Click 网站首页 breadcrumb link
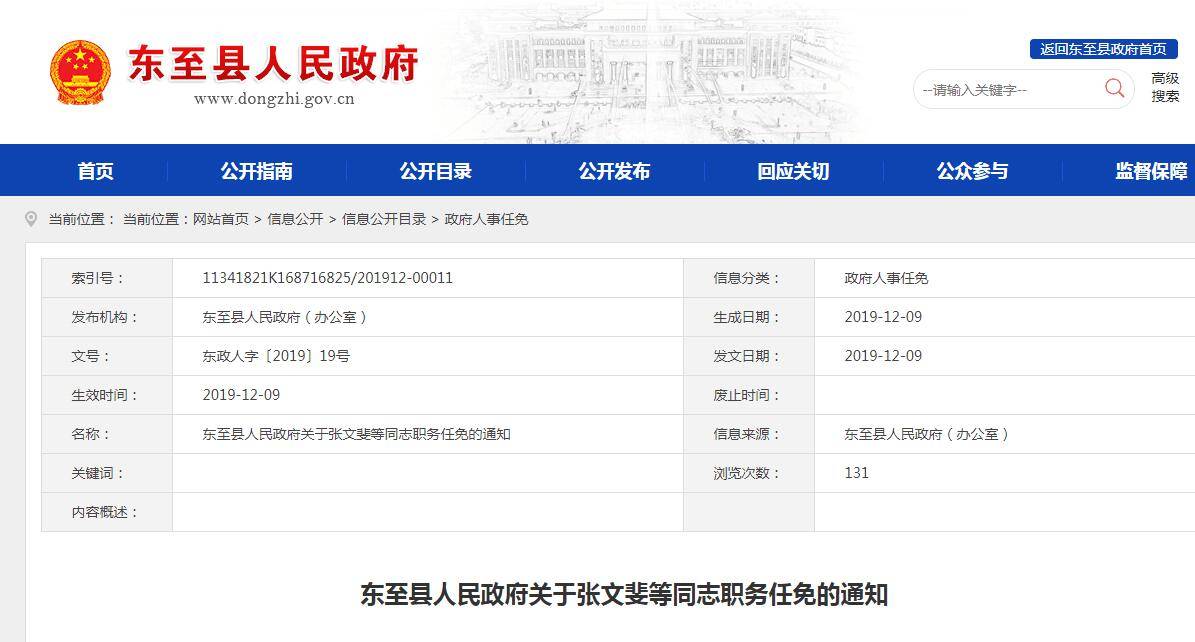Screen dimensions: 1195x642 coord(221,219)
